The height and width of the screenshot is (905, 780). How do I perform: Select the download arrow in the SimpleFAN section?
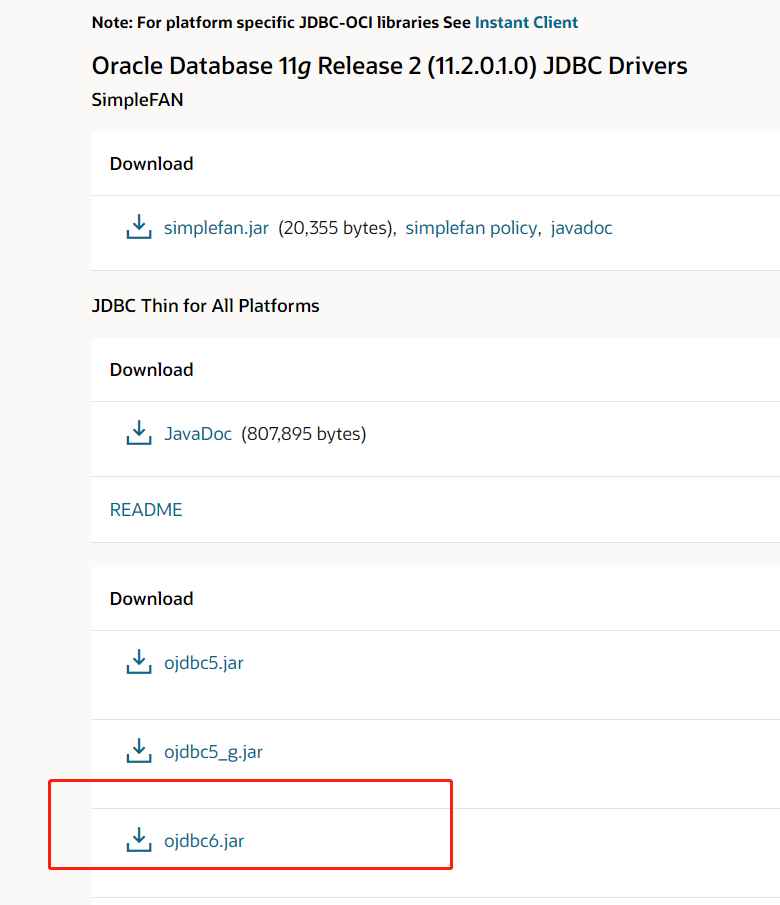[139, 227]
